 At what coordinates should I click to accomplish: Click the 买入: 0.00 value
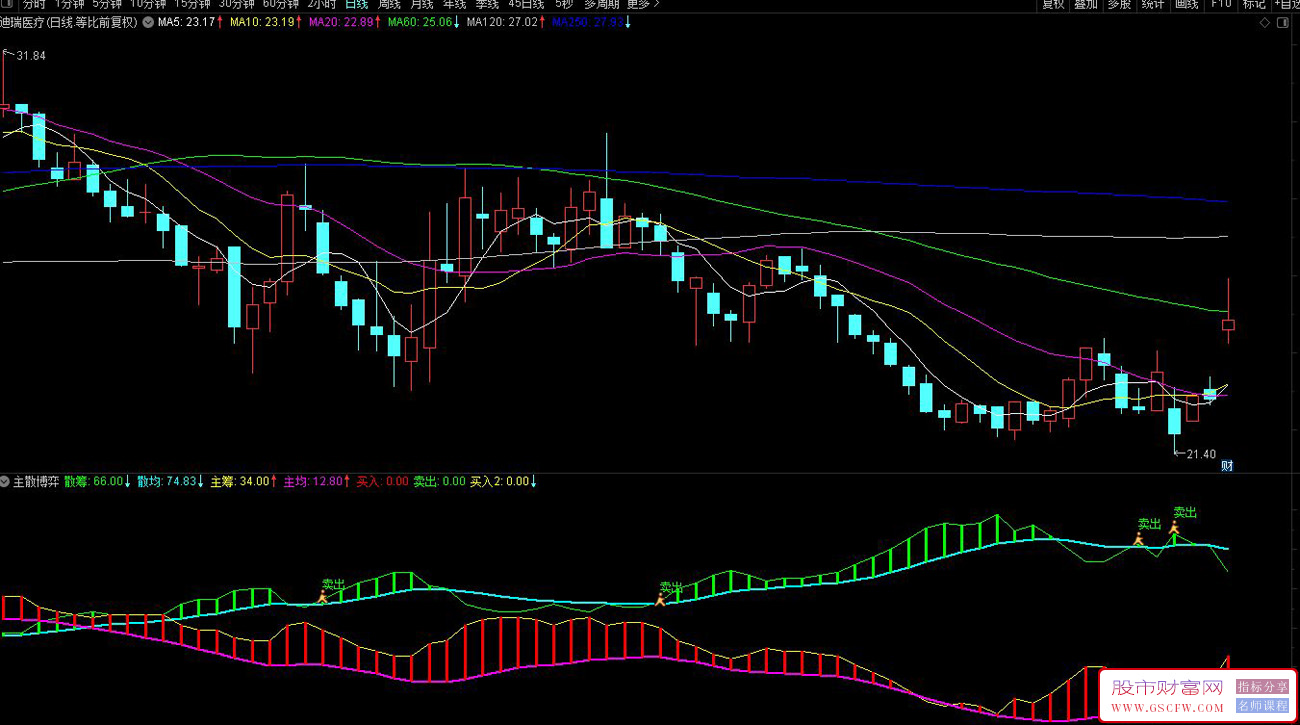(383, 481)
